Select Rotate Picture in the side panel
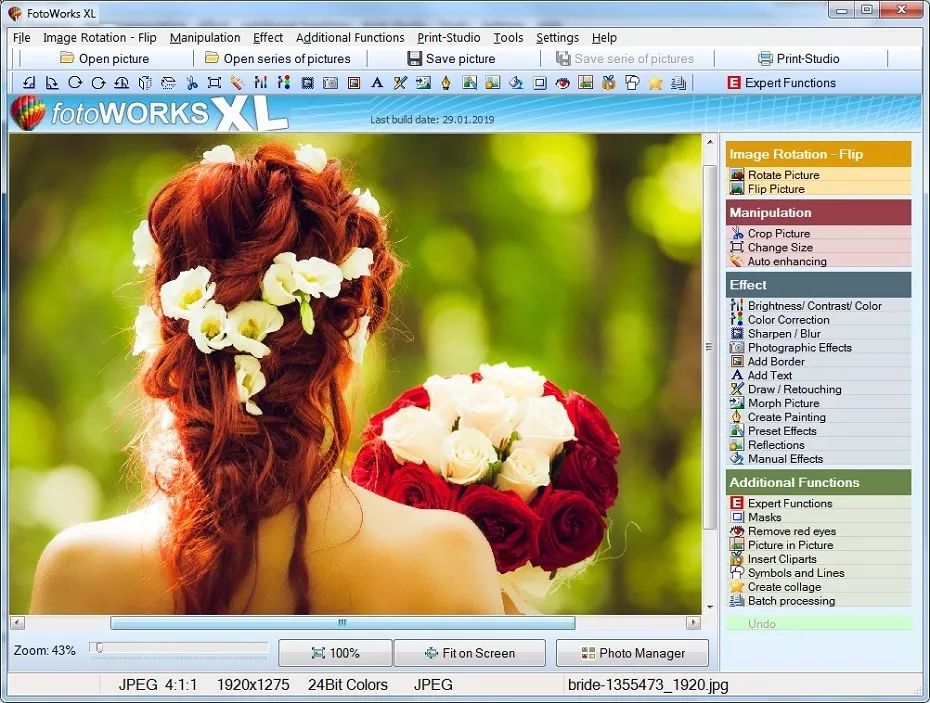This screenshot has height=703, width=930. [783, 175]
